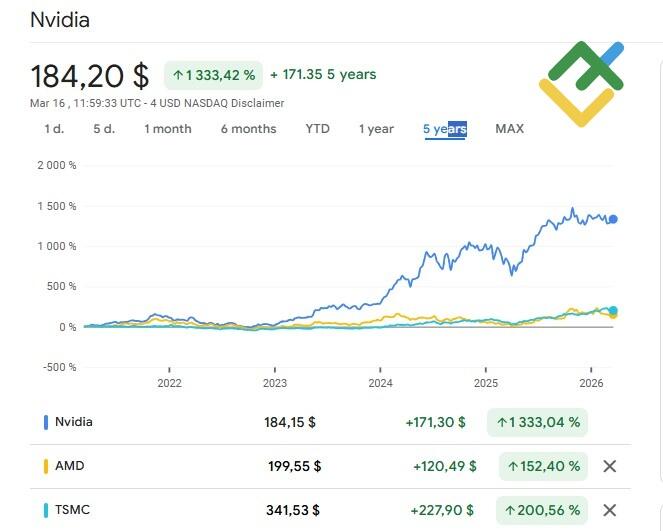Click the TSMC comparison row name
This screenshot has height=531, width=663.
72,510
